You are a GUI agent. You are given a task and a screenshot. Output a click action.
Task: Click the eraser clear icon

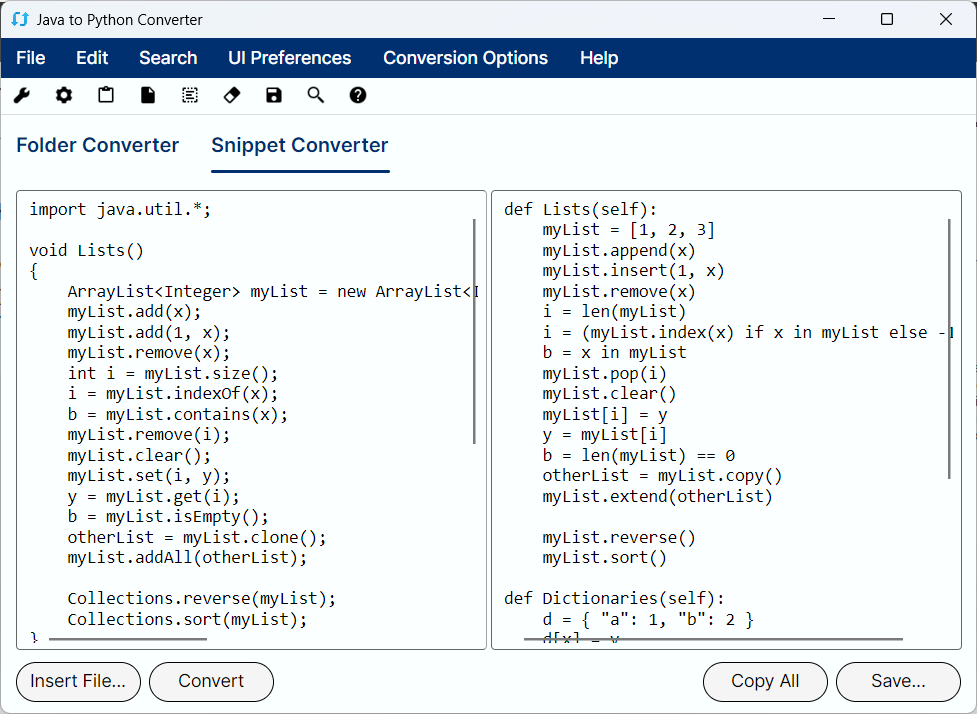click(x=232, y=95)
